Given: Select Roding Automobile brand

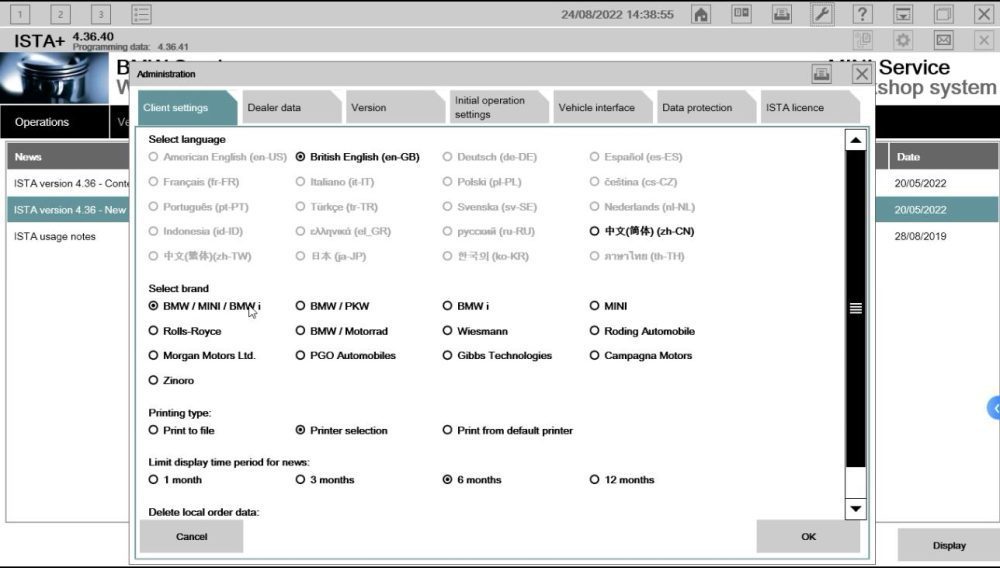Looking at the screenshot, I should point(642,331).
